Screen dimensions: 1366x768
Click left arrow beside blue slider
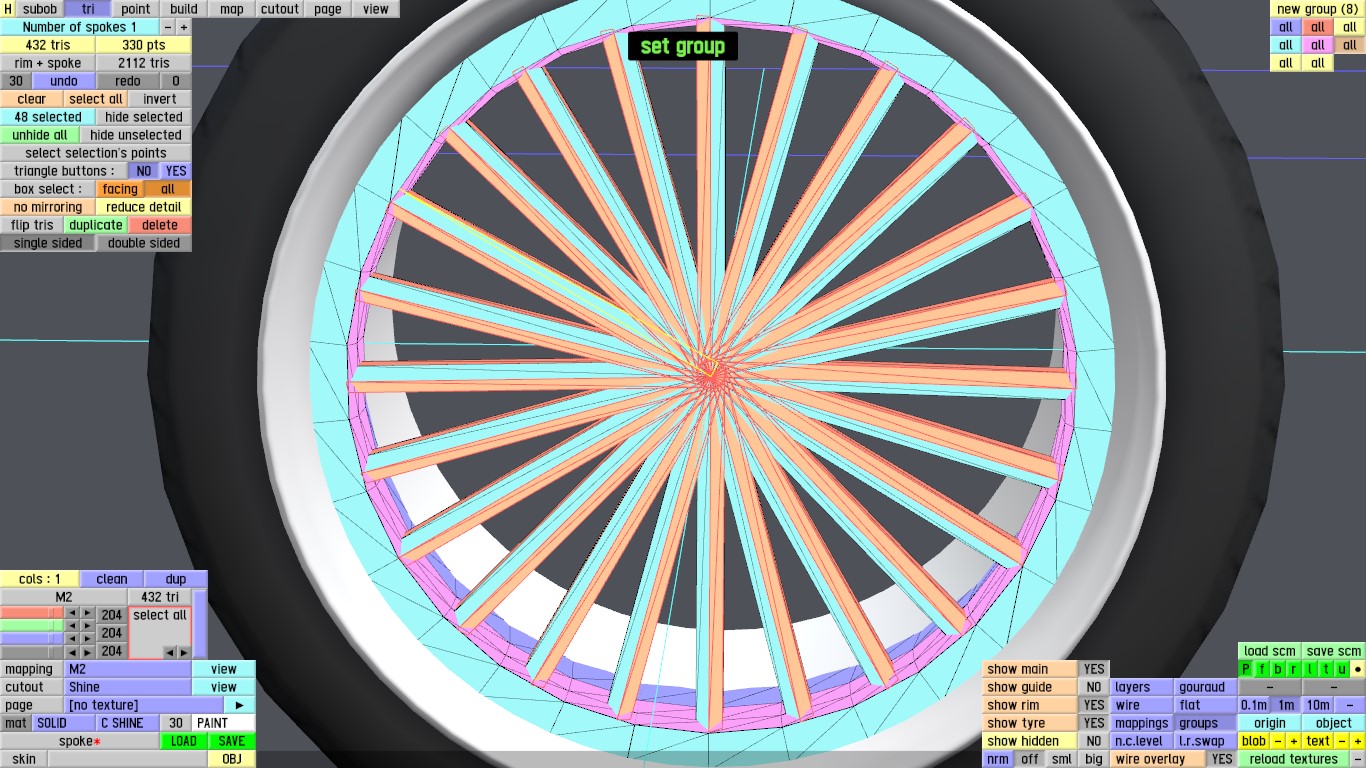click(71, 639)
